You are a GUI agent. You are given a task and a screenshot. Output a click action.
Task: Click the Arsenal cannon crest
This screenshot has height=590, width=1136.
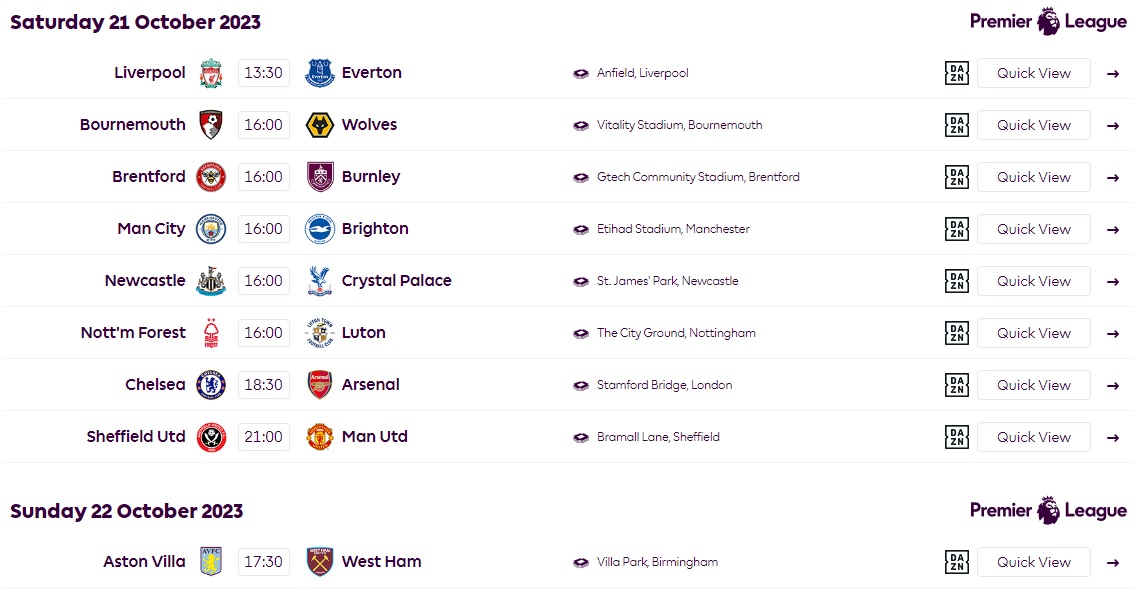click(x=320, y=385)
